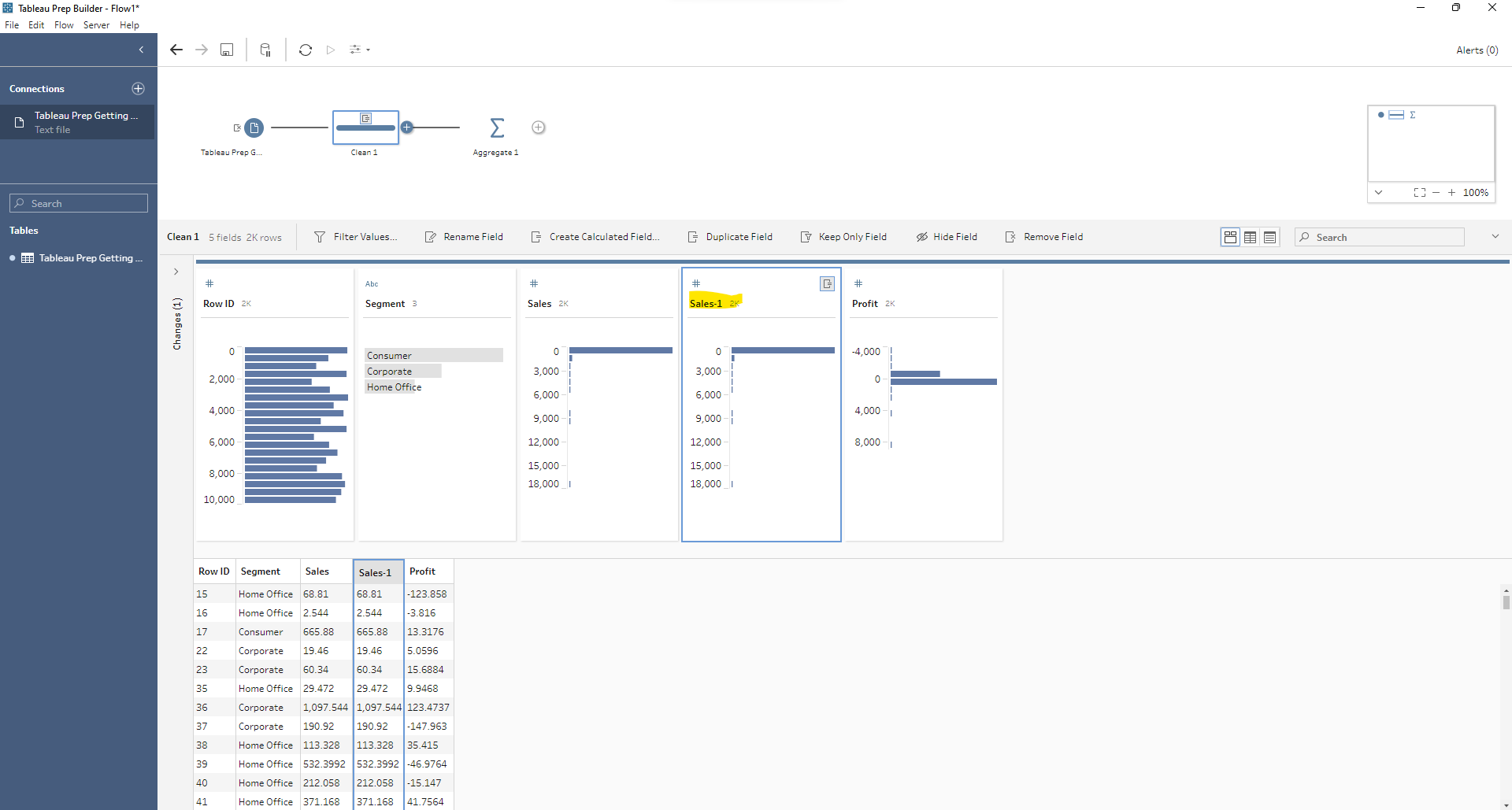The width and height of the screenshot is (1512, 810).
Task: Open the Server menu
Action: (96, 25)
